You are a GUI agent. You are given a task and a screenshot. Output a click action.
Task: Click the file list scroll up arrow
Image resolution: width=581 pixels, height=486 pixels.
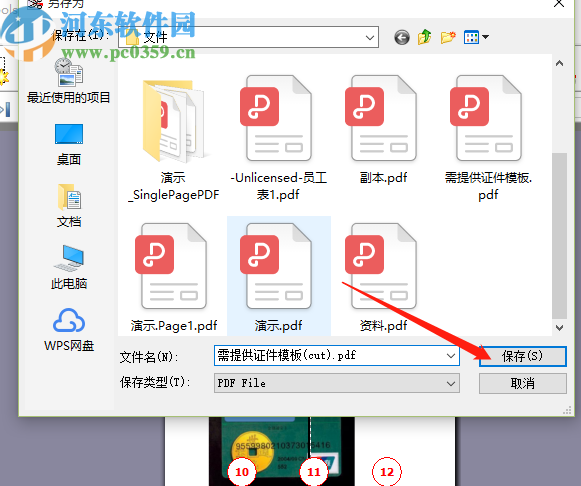[x=560, y=64]
